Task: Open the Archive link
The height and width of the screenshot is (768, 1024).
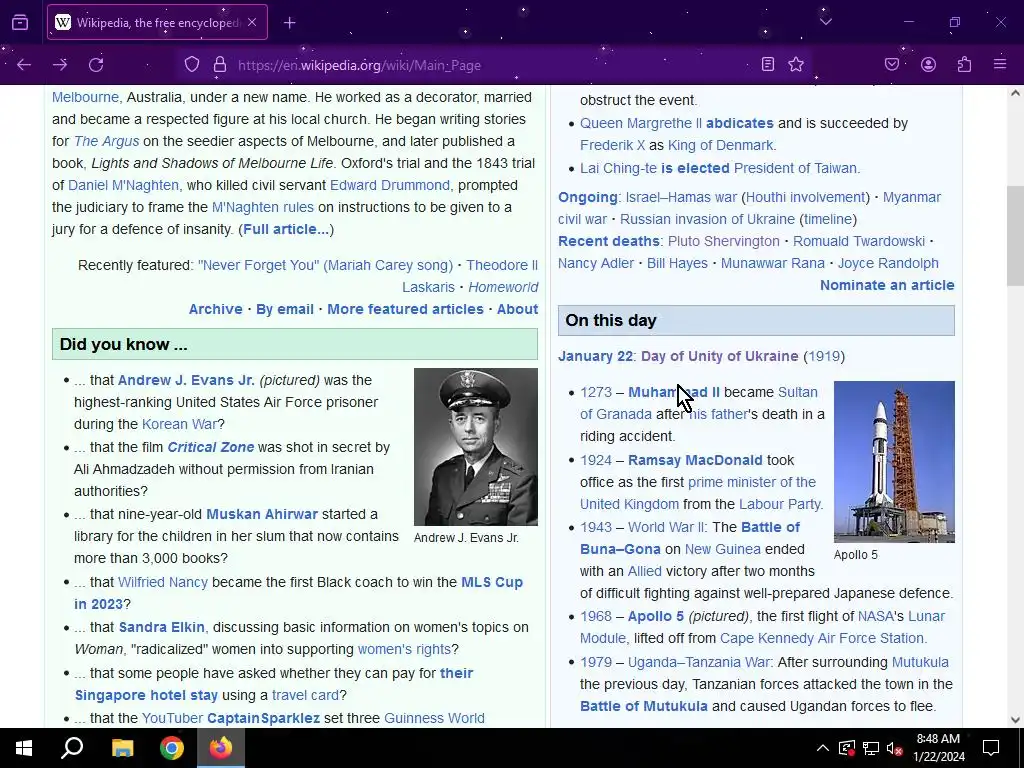Action: pos(216,309)
